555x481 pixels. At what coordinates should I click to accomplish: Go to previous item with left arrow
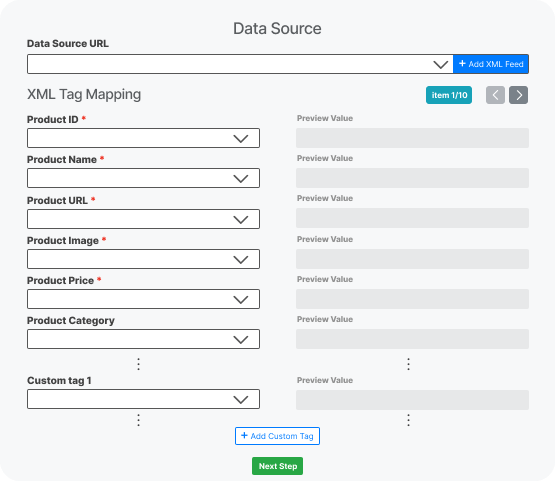(495, 95)
